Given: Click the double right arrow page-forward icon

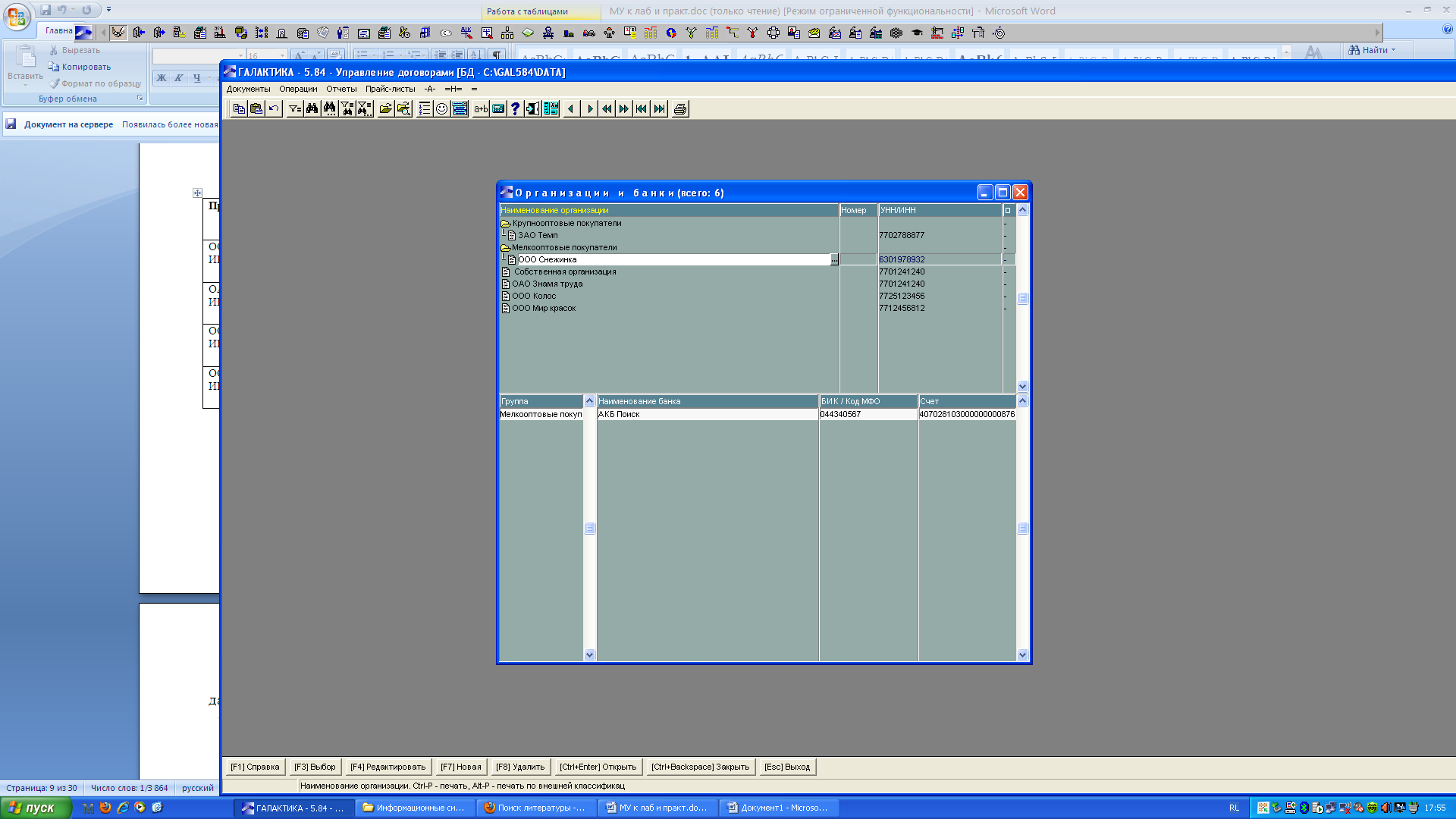Looking at the screenshot, I should coord(624,108).
